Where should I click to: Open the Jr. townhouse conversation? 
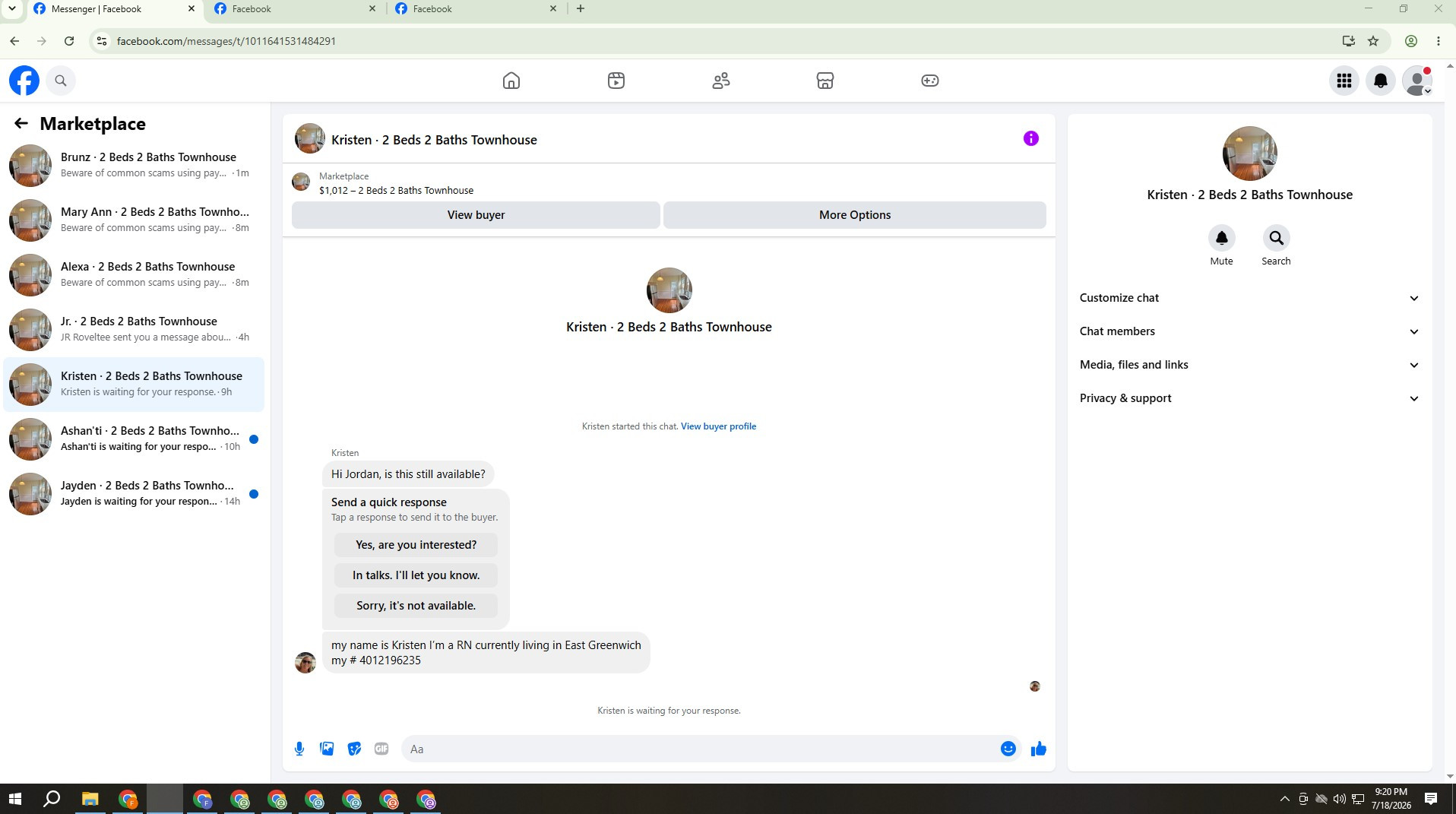pyautogui.click(x=134, y=330)
